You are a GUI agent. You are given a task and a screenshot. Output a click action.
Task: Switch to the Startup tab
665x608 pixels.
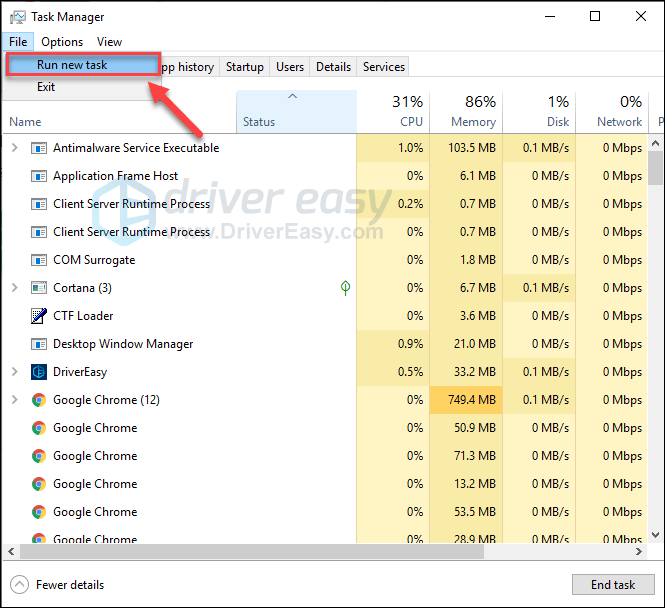[244, 67]
